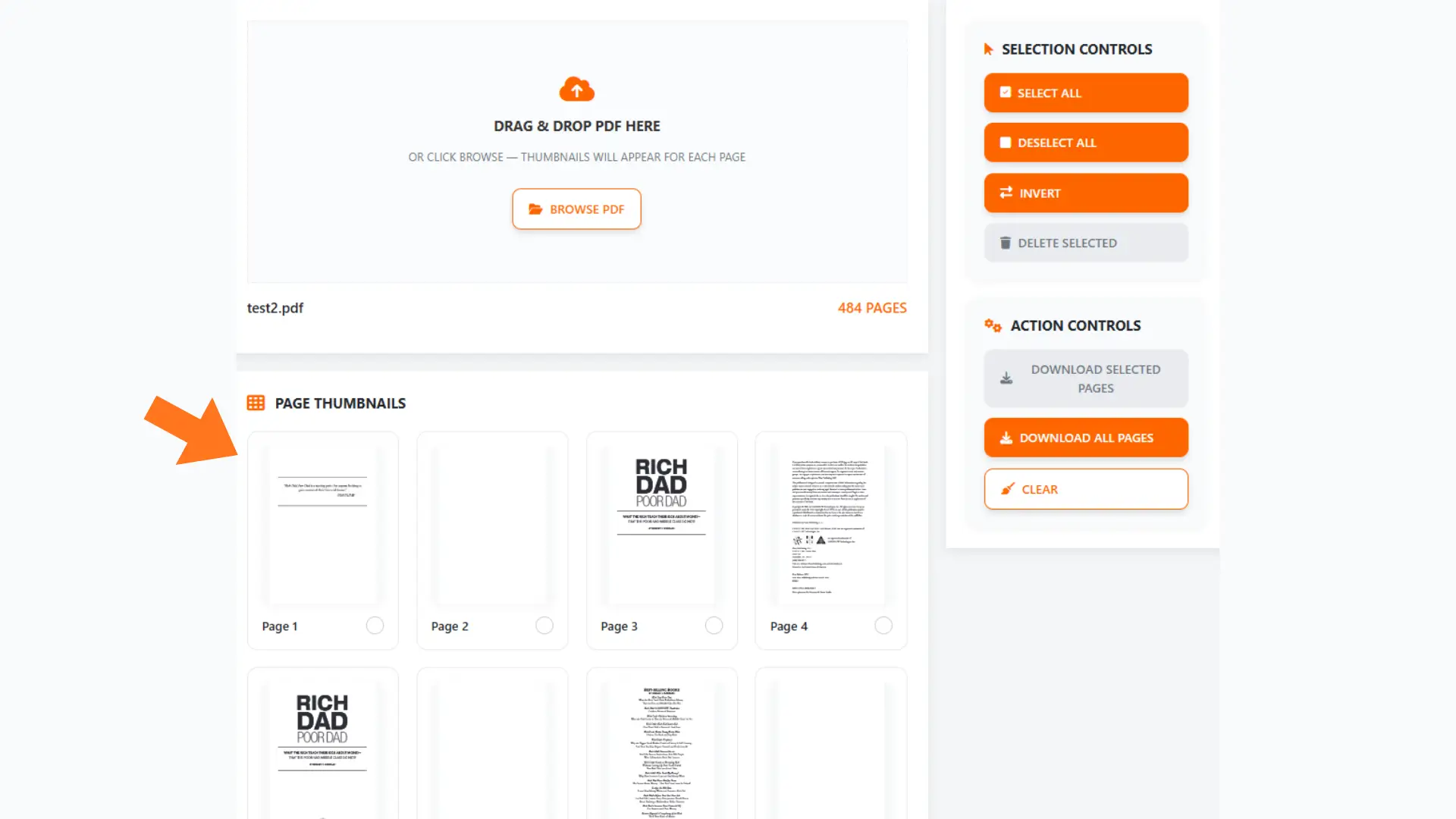Click the Select All checkmark icon
1456x819 pixels.
coord(1006,93)
